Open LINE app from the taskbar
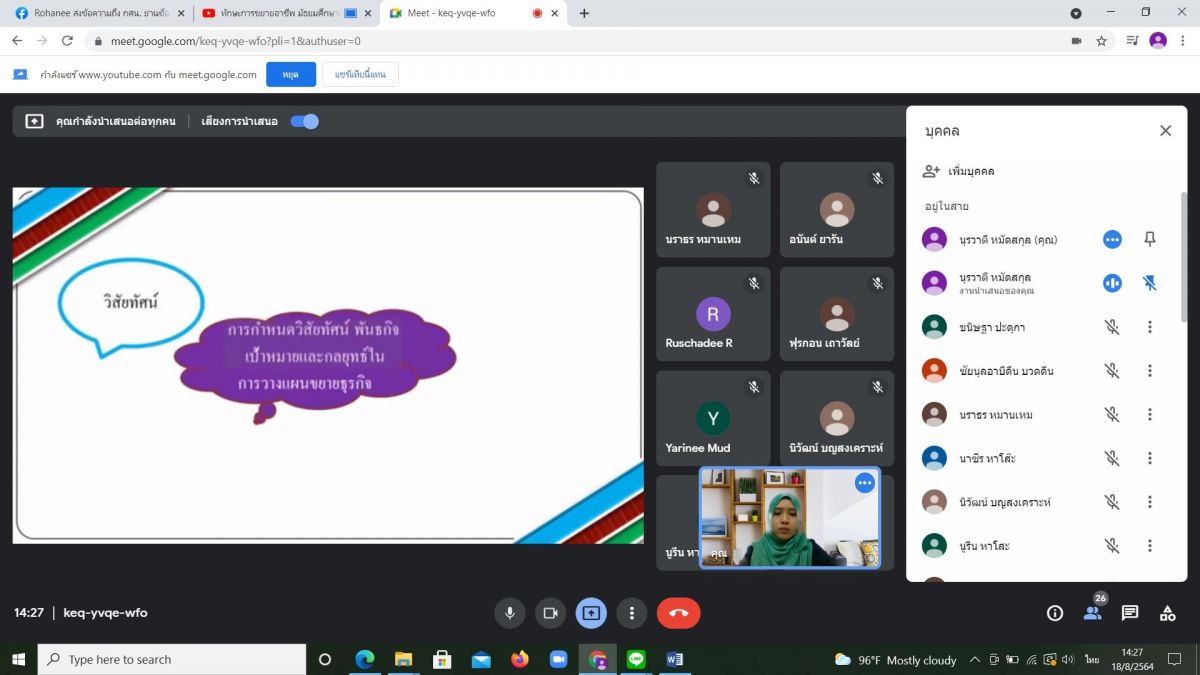 point(636,659)
